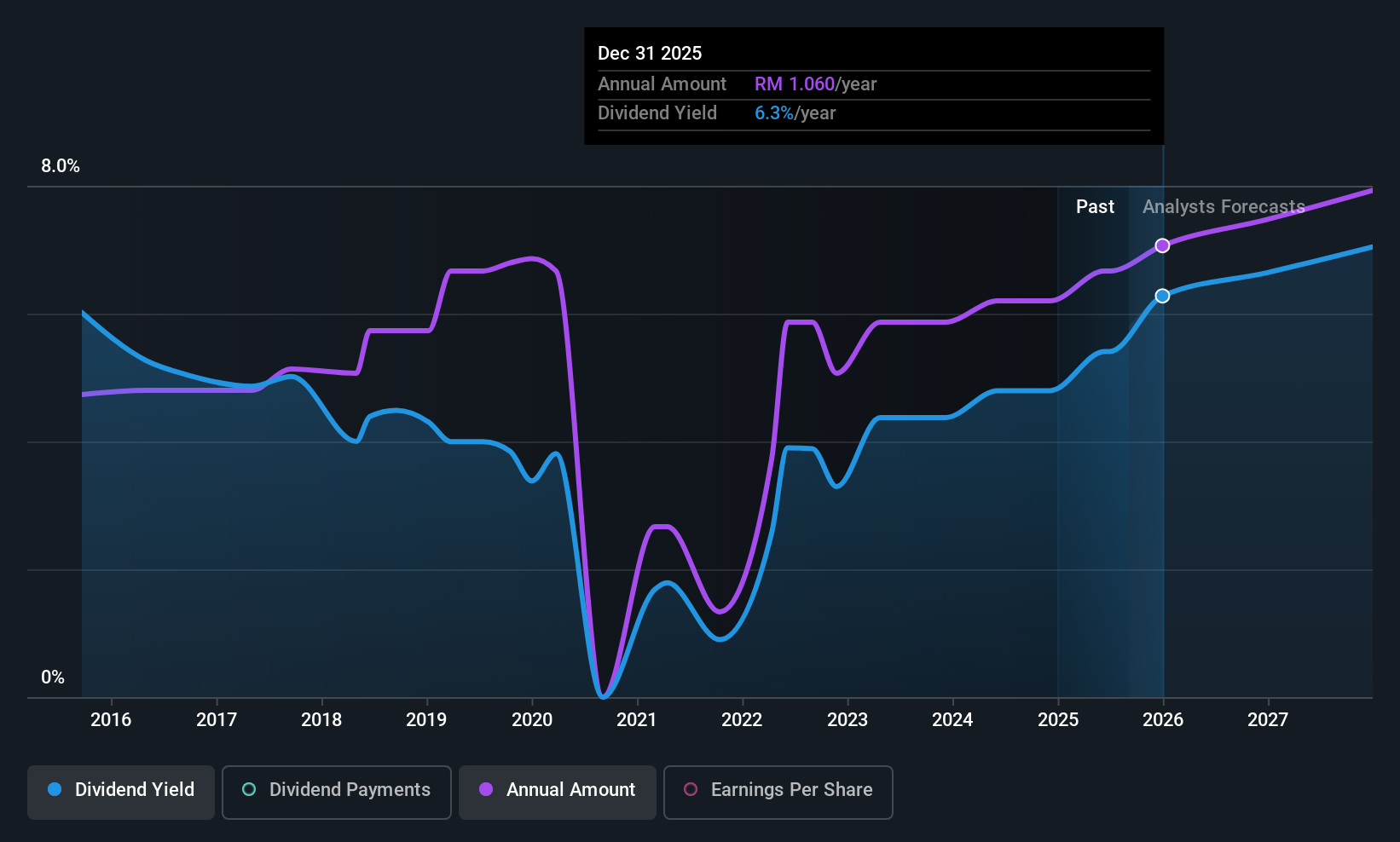Click the tooltip's Dividend Yield row label
The image size is (1400, 842).
(x=657, y=113)
